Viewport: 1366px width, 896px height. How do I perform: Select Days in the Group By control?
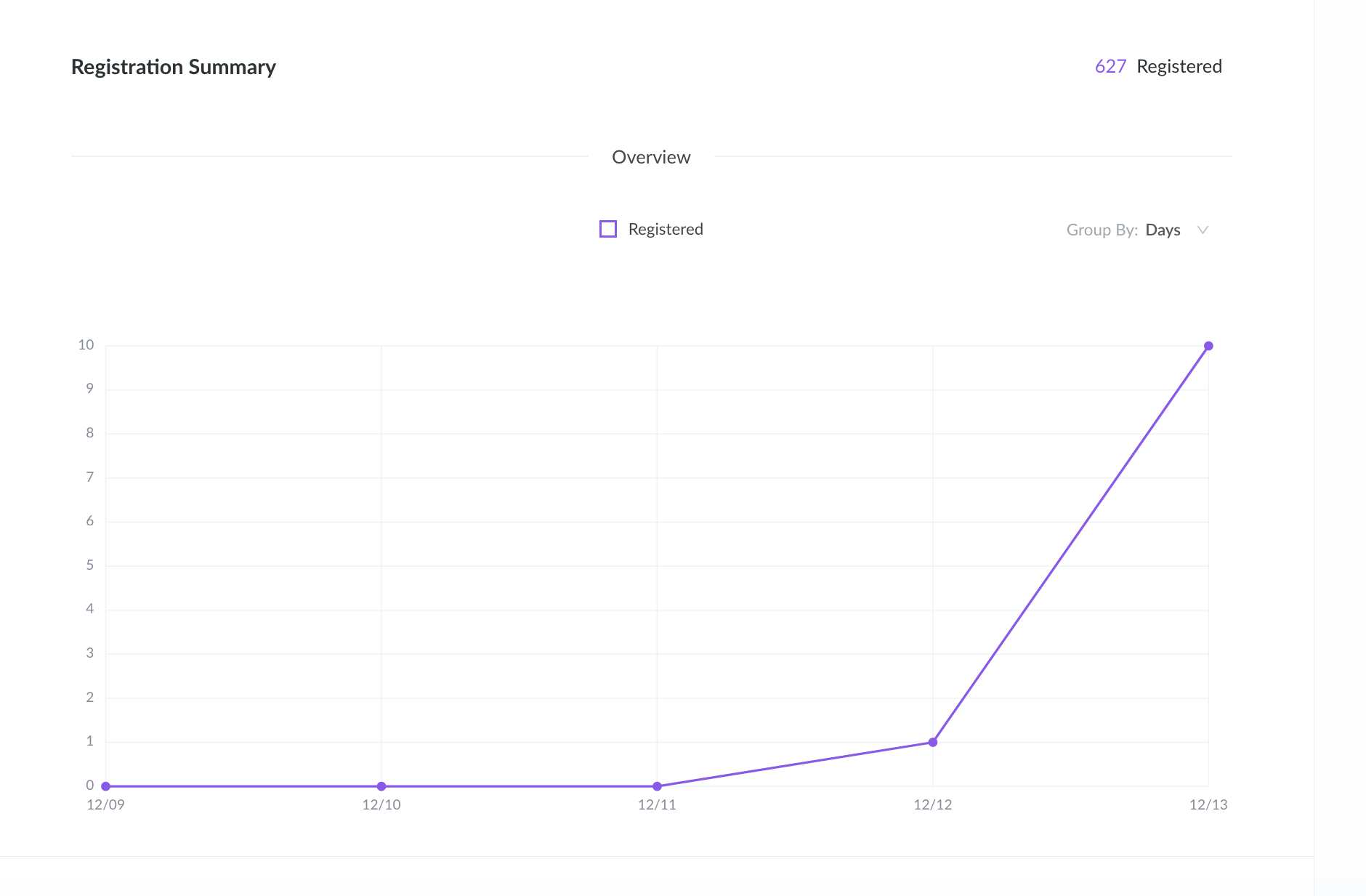(x=1163, y=230)
